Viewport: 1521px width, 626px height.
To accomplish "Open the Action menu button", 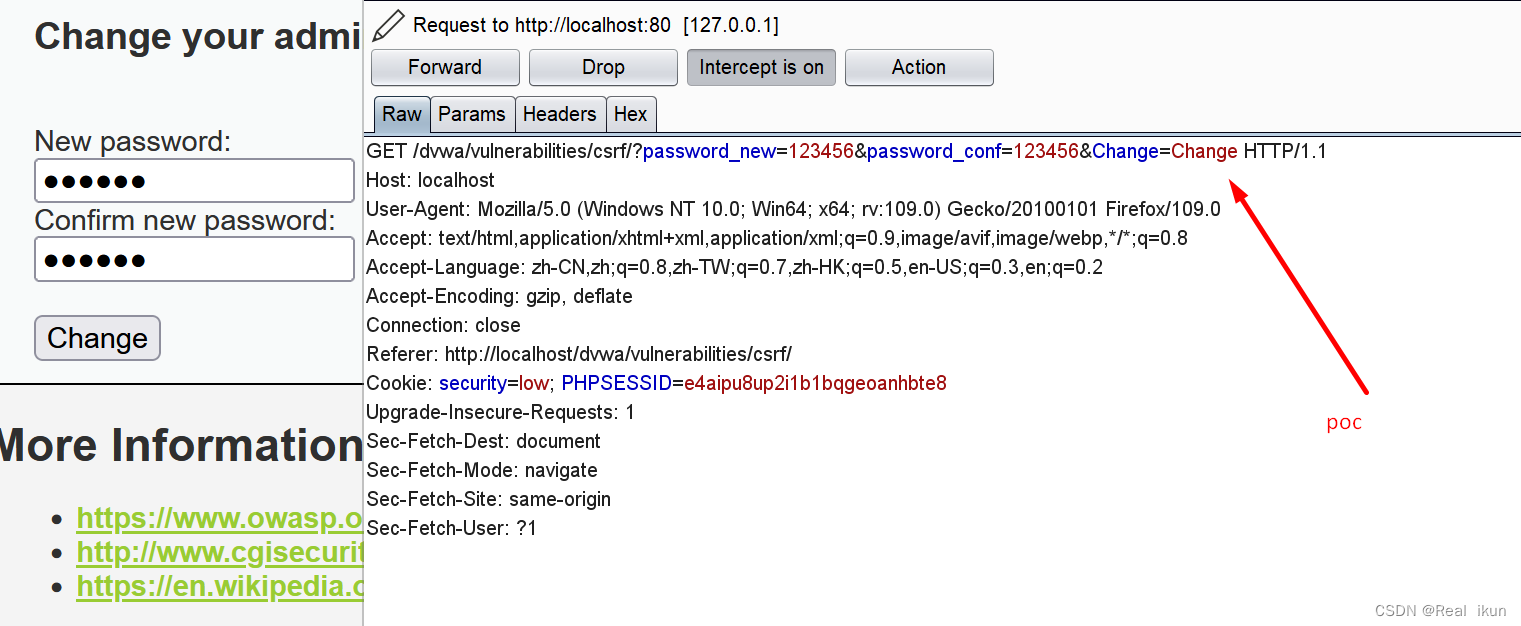I will 919,67.
